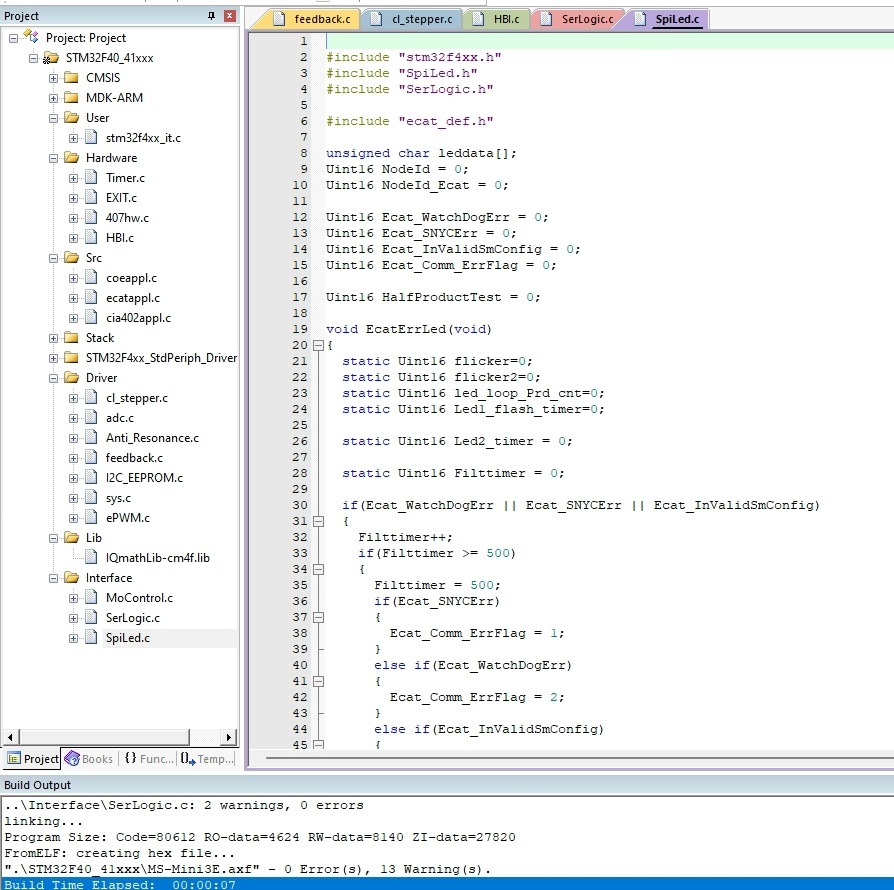Image resolution: width=894 pixels, height=890 pixels.
Task: Select Anti_Resonance.c in the tree
Action: (152, 438)
